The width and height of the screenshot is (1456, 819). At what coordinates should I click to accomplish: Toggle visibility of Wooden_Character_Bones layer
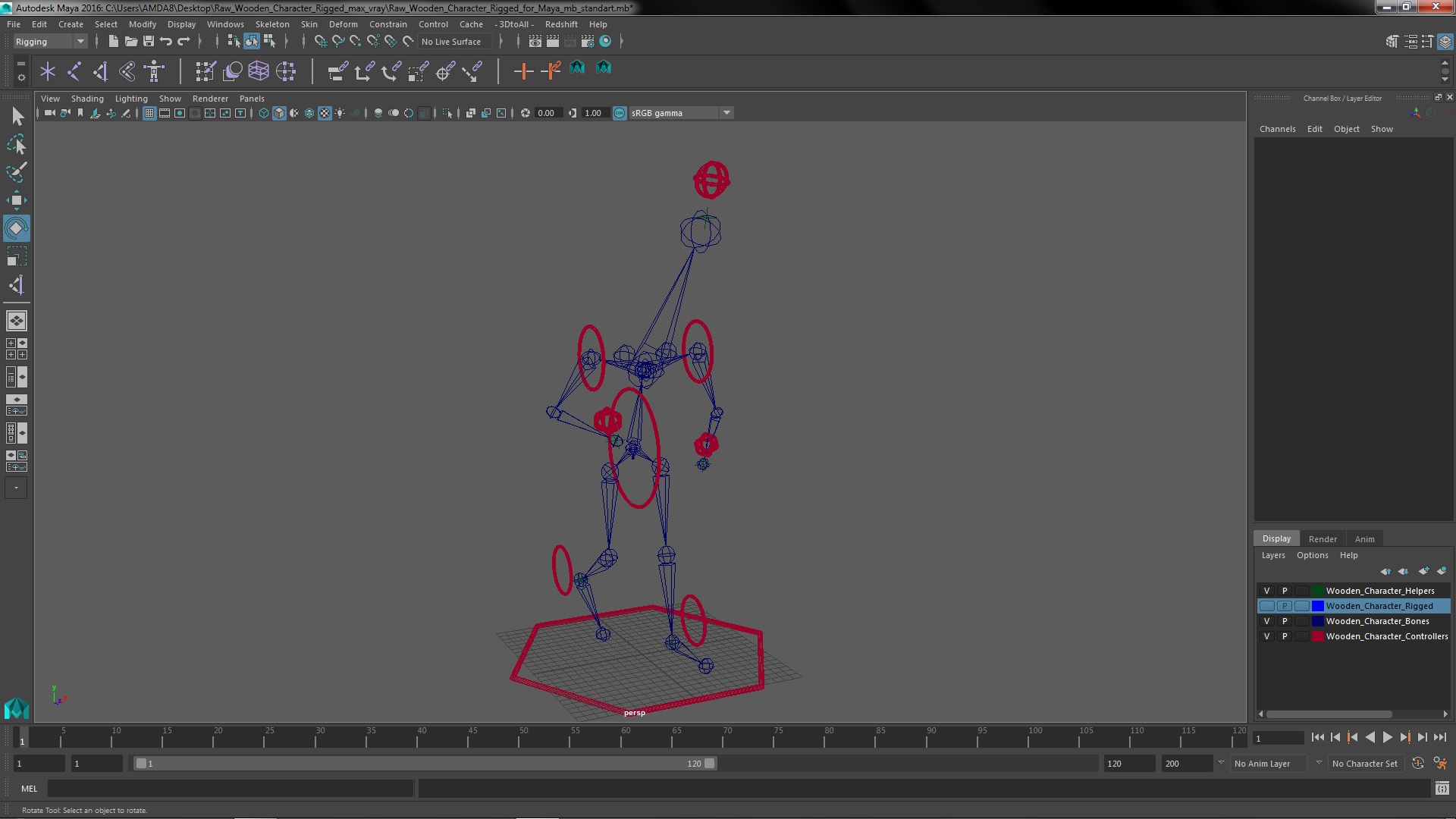(1266, 621)
